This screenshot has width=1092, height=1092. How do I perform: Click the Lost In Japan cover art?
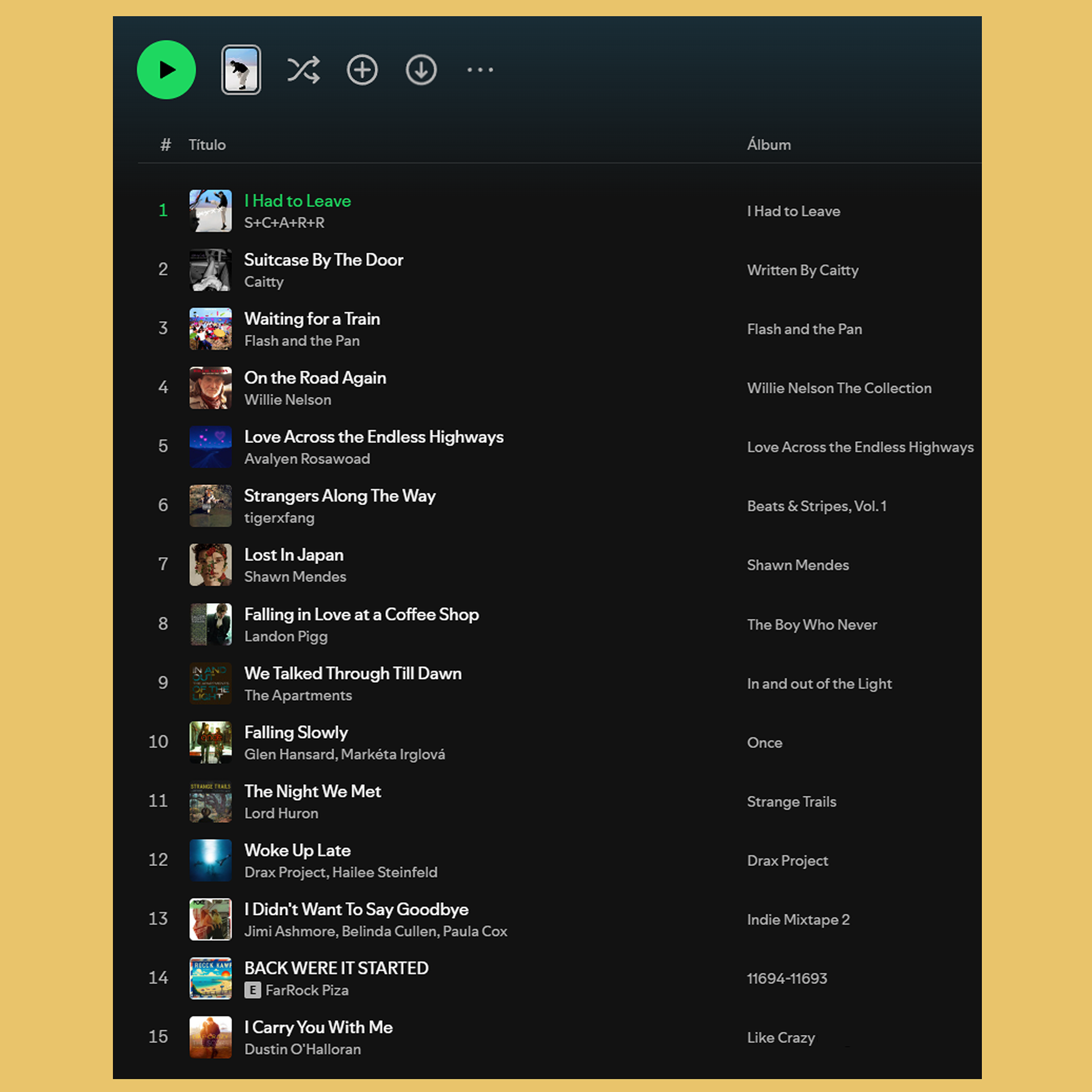(x=210, y=565)
